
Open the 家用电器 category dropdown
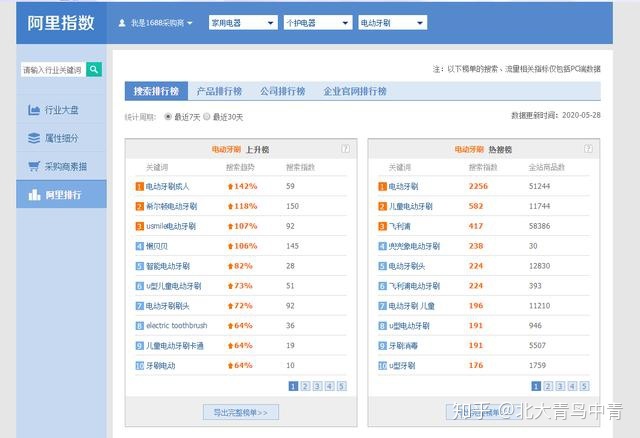243,23
